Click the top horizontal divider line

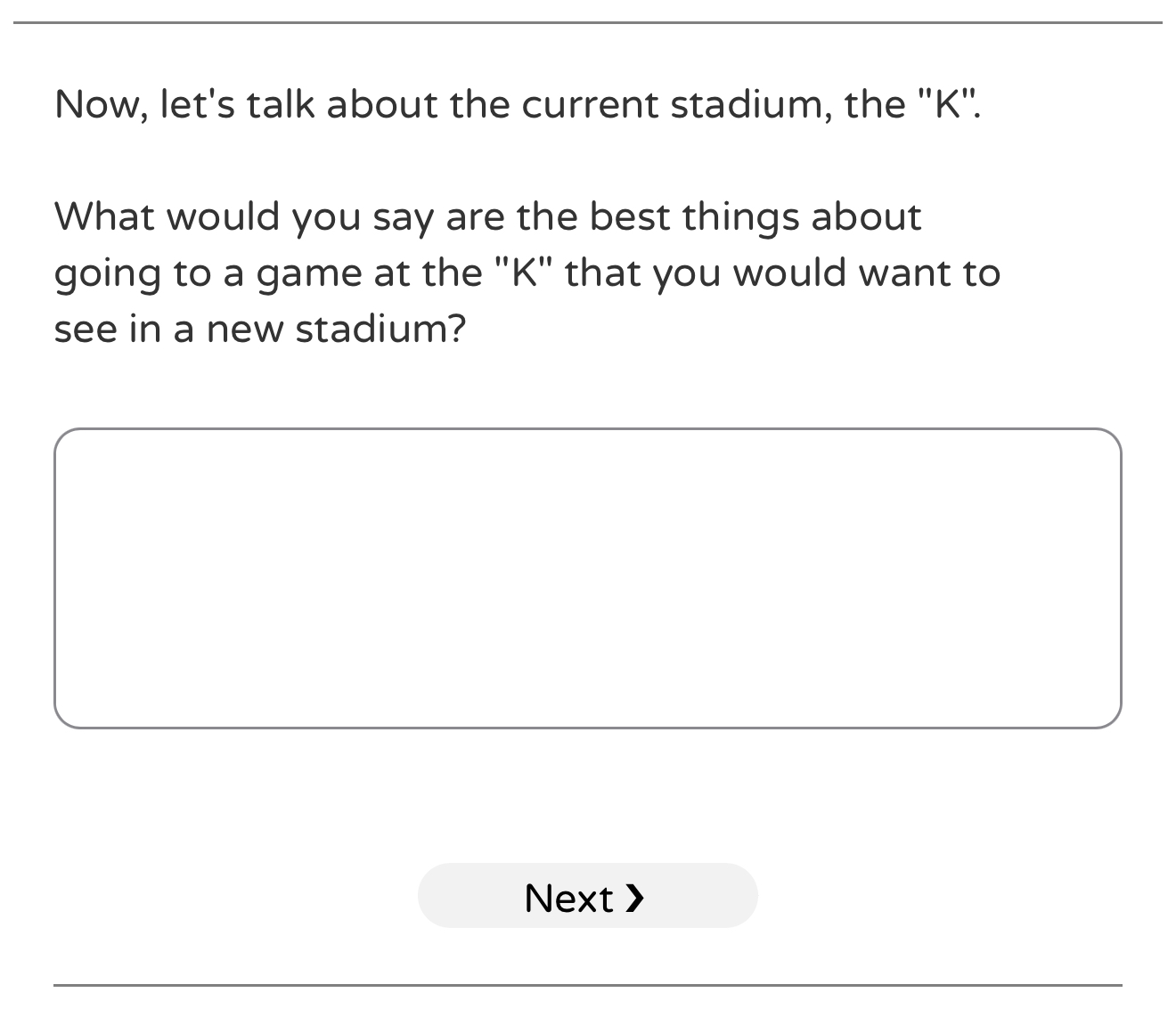click(x=587, y=22)
